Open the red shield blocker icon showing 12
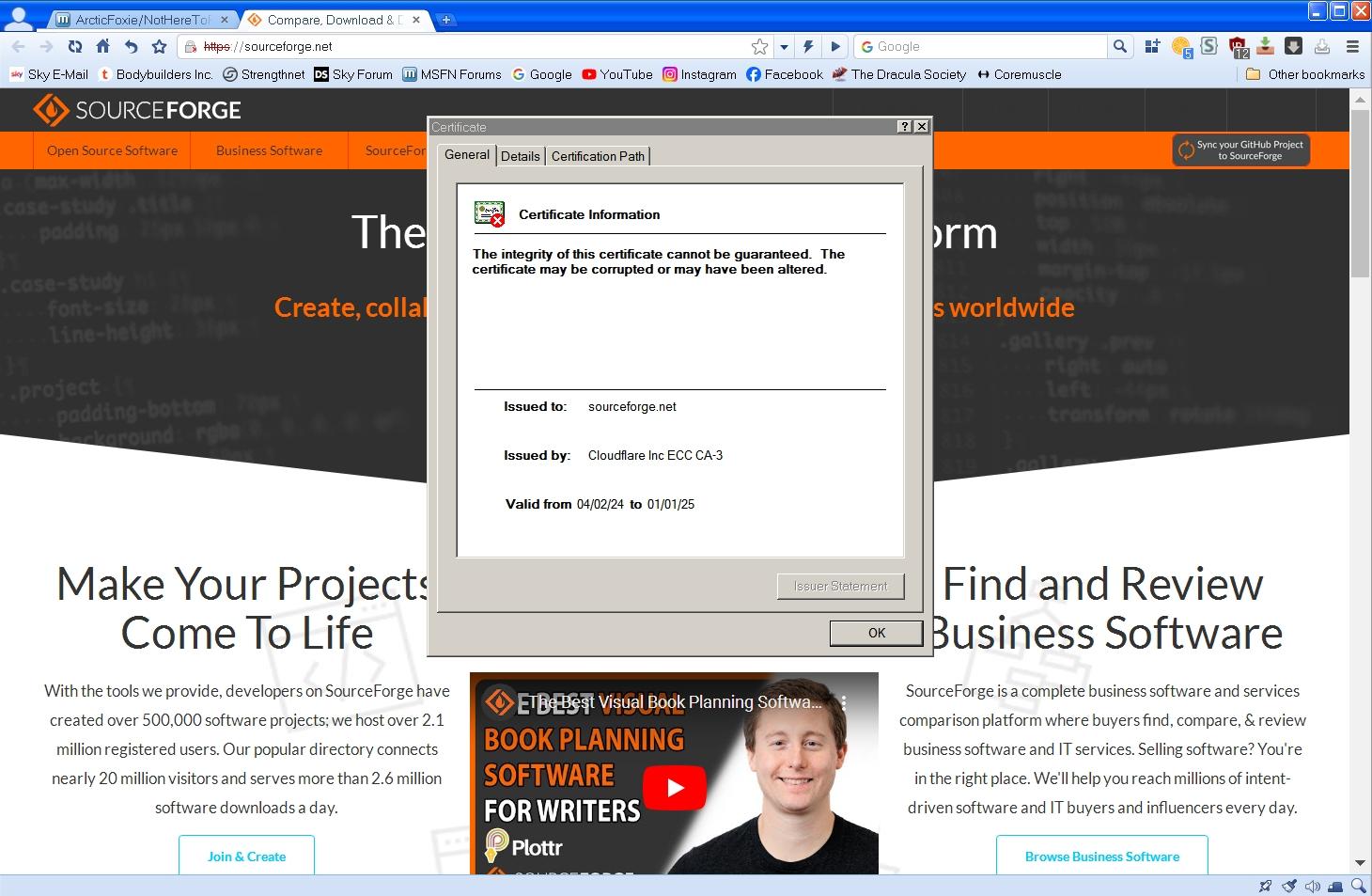The height and width of the screenshot is (896, 1372). pyautogui.click(x=1238, y=46)
